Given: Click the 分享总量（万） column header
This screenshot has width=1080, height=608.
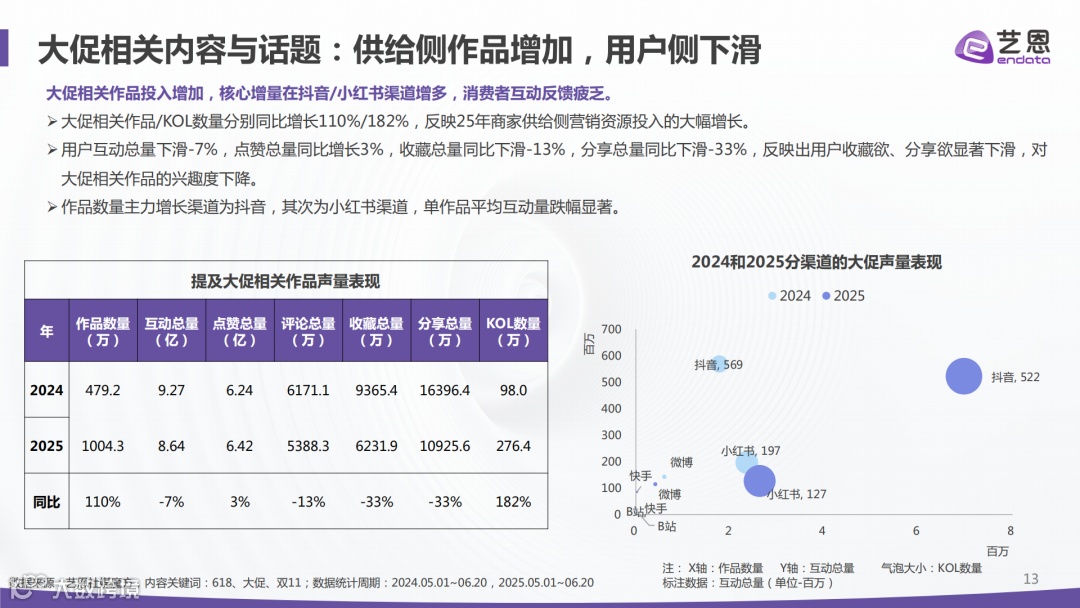Looking at the screenshot, I should click(445, 331).
